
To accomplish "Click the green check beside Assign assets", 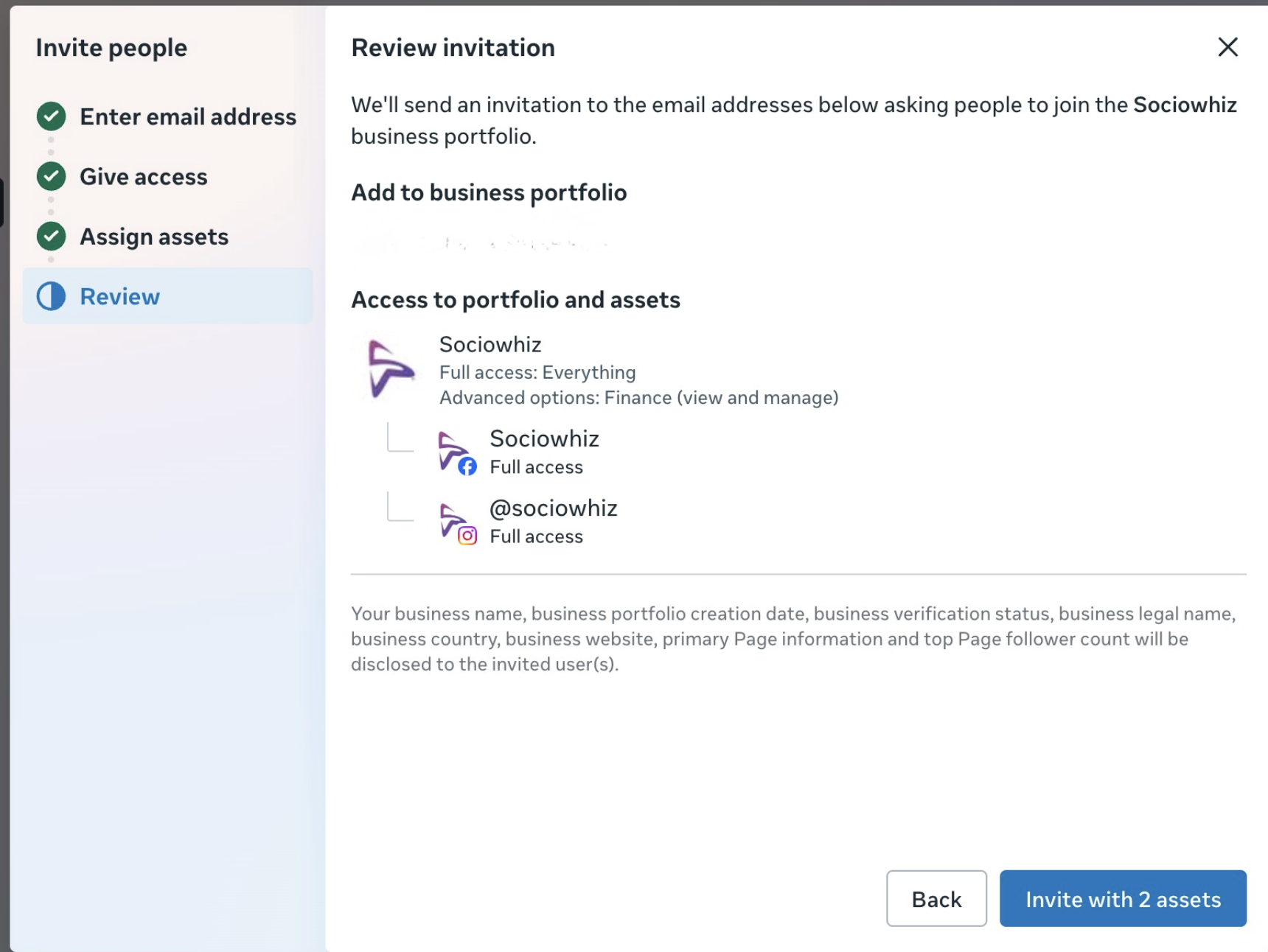I will [x=51, y=237].
